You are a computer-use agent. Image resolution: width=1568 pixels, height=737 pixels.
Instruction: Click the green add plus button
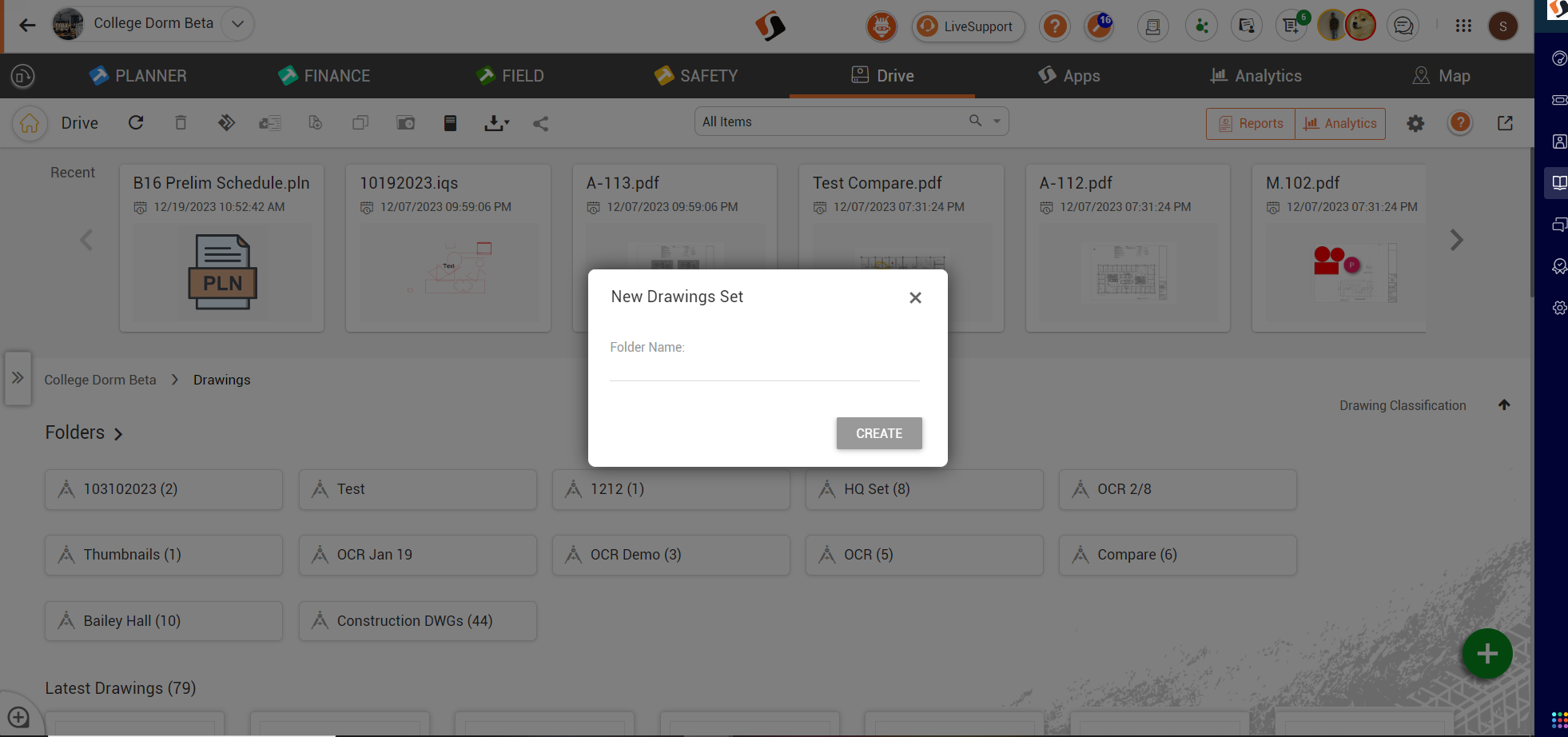(1486, 654)
